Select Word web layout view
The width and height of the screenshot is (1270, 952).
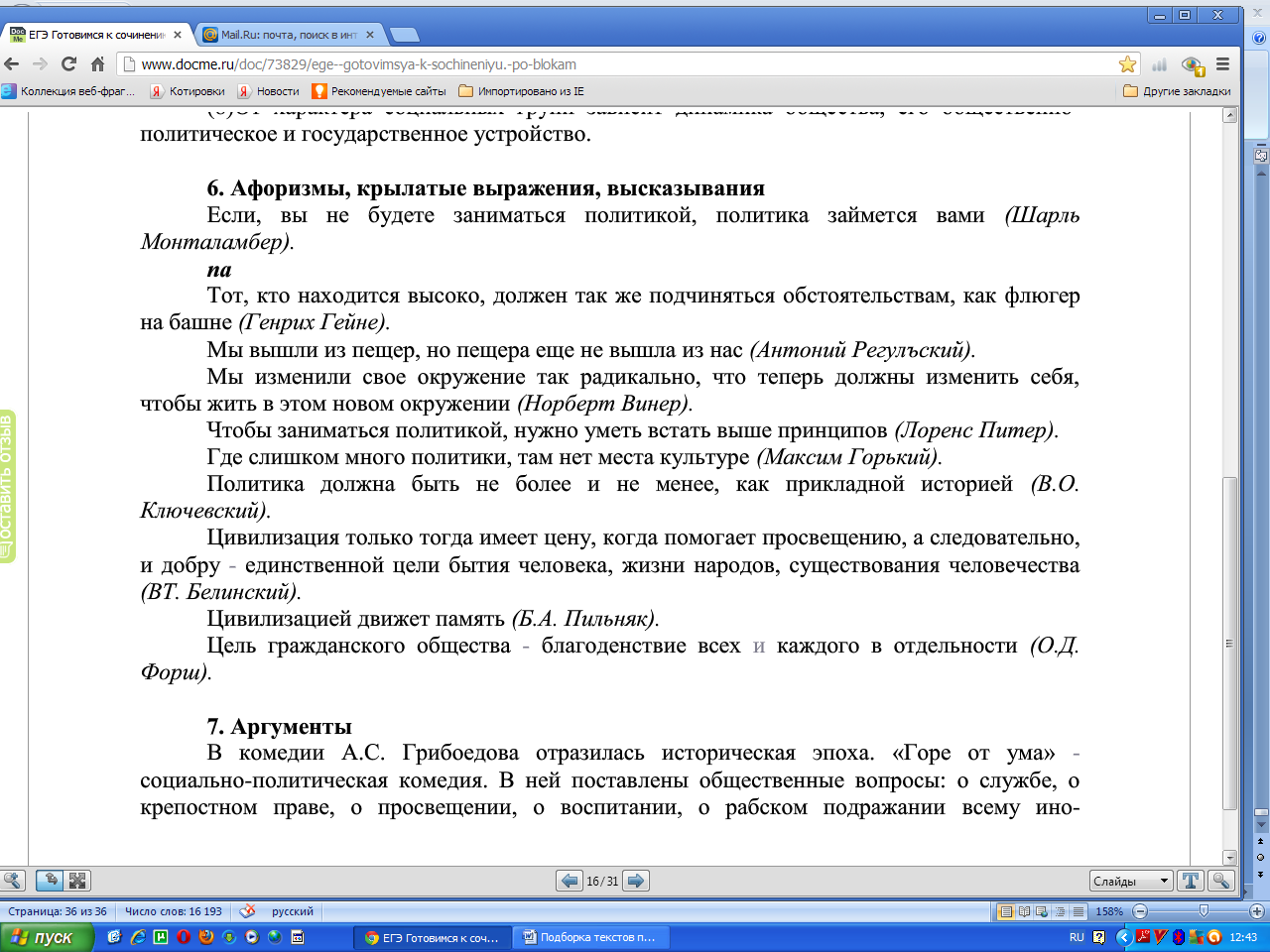pos(1042,911)
